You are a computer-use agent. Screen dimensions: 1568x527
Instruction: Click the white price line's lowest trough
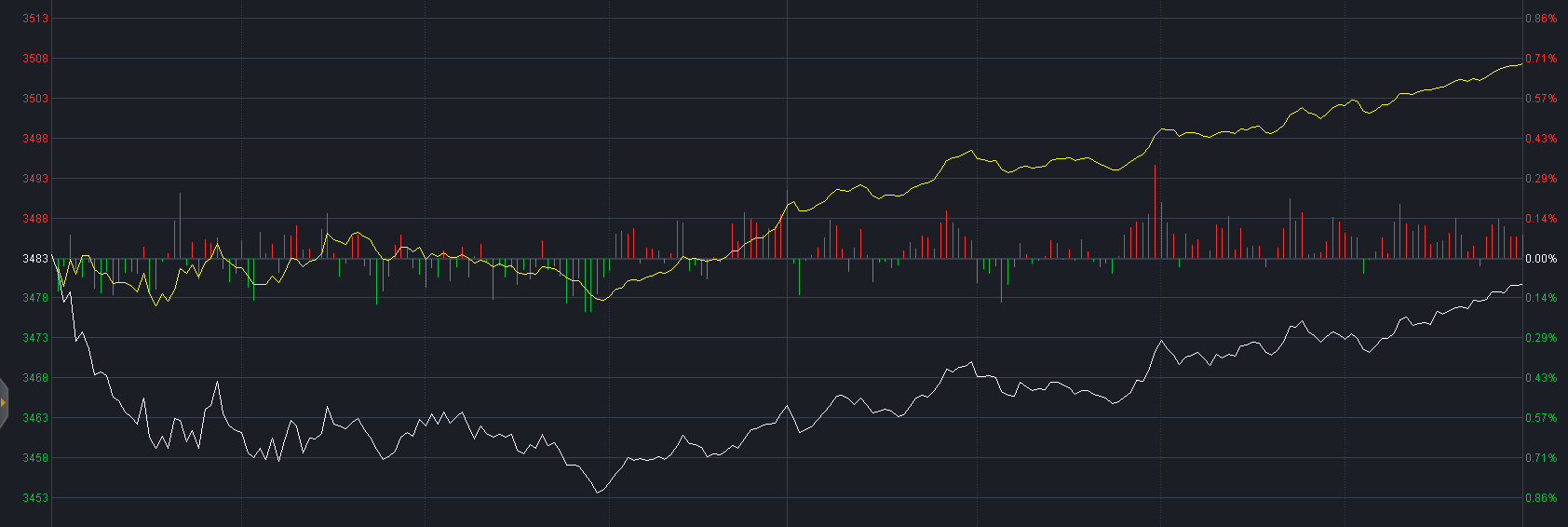(x=597, y=492)
